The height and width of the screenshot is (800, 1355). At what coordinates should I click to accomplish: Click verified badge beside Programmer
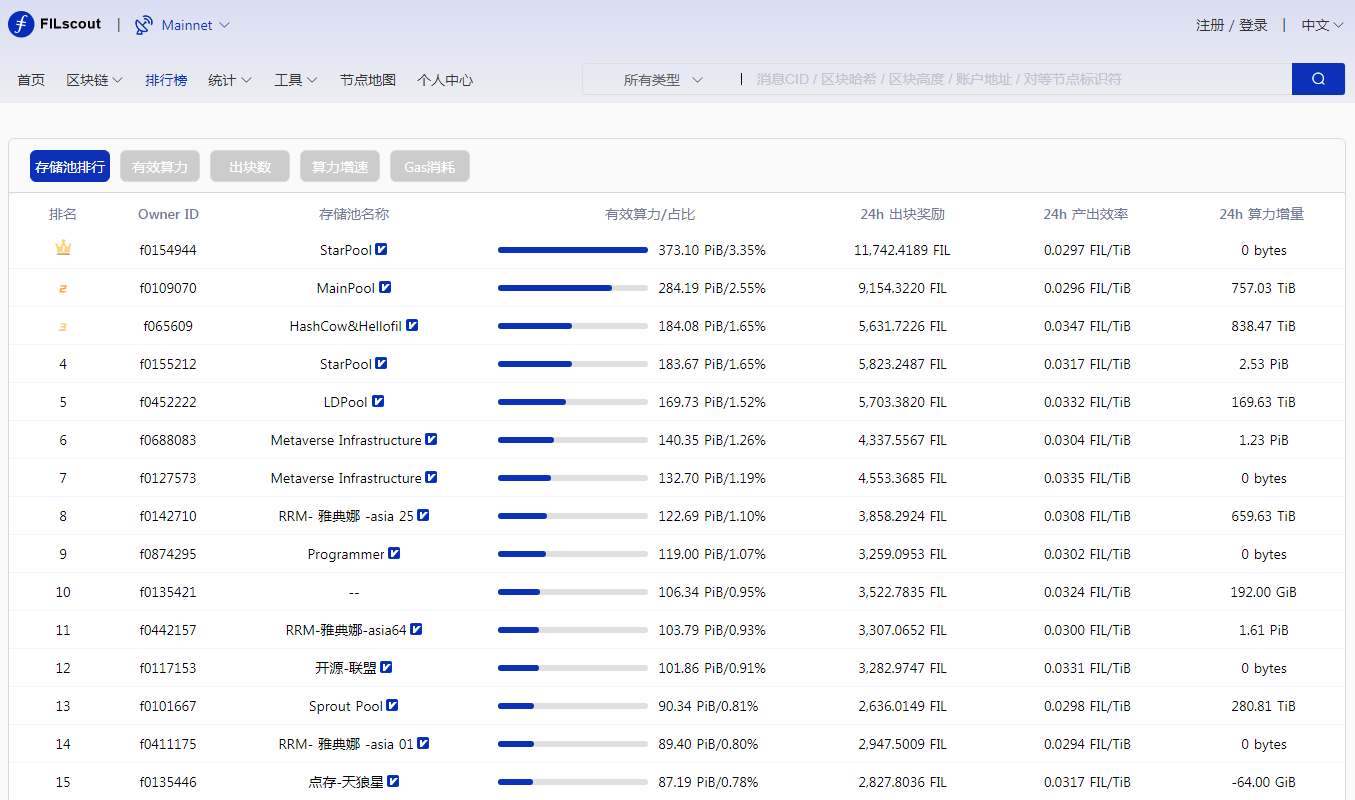point(394,553)
